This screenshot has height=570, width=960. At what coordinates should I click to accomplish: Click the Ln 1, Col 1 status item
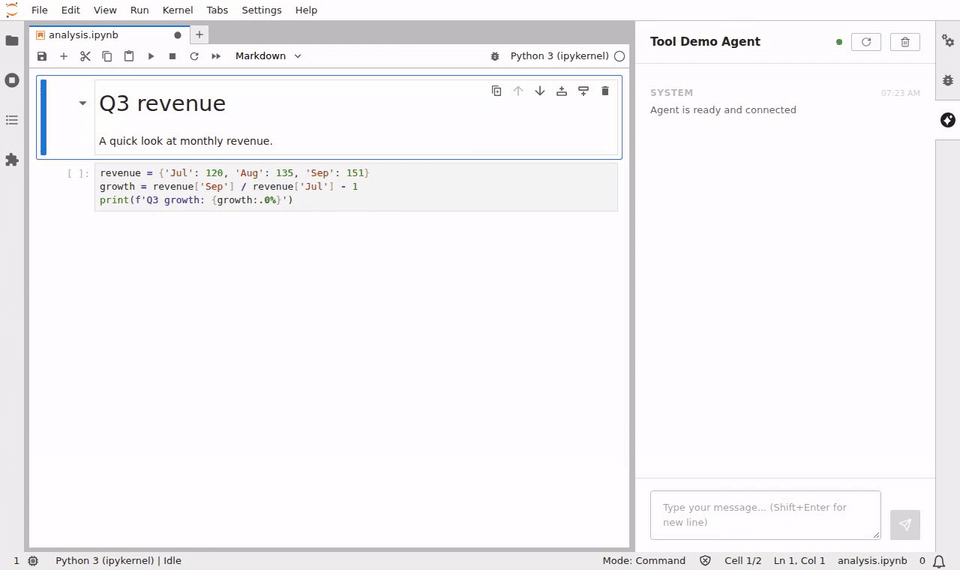799,561
